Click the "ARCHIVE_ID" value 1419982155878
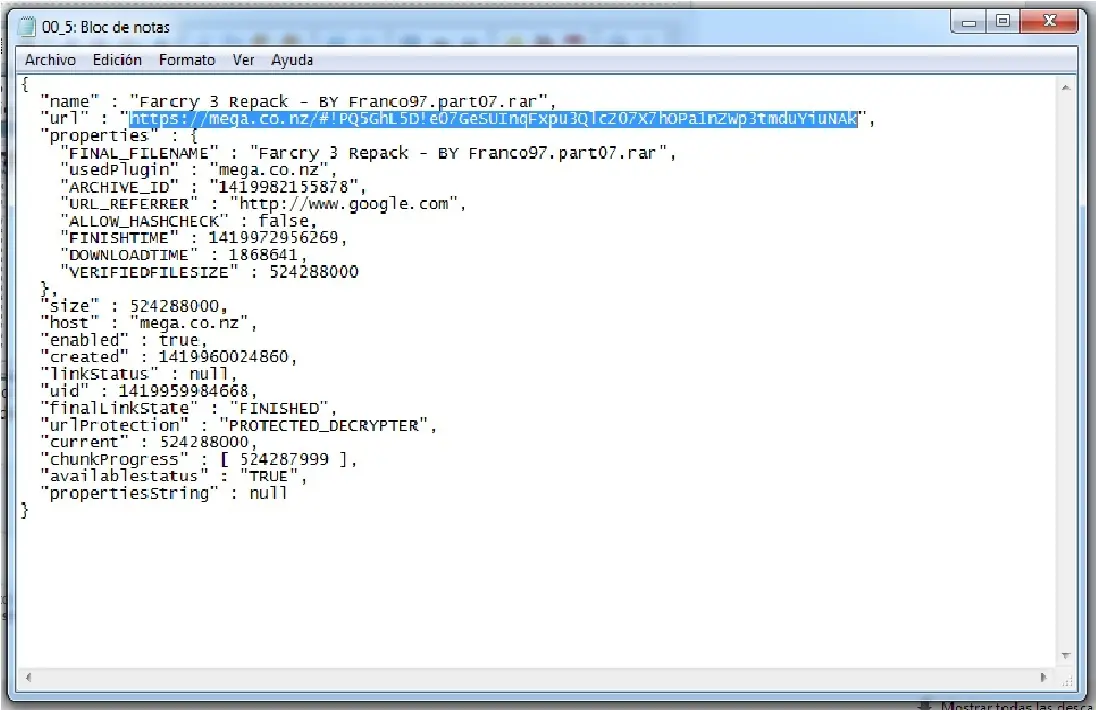 pos(283,187)
